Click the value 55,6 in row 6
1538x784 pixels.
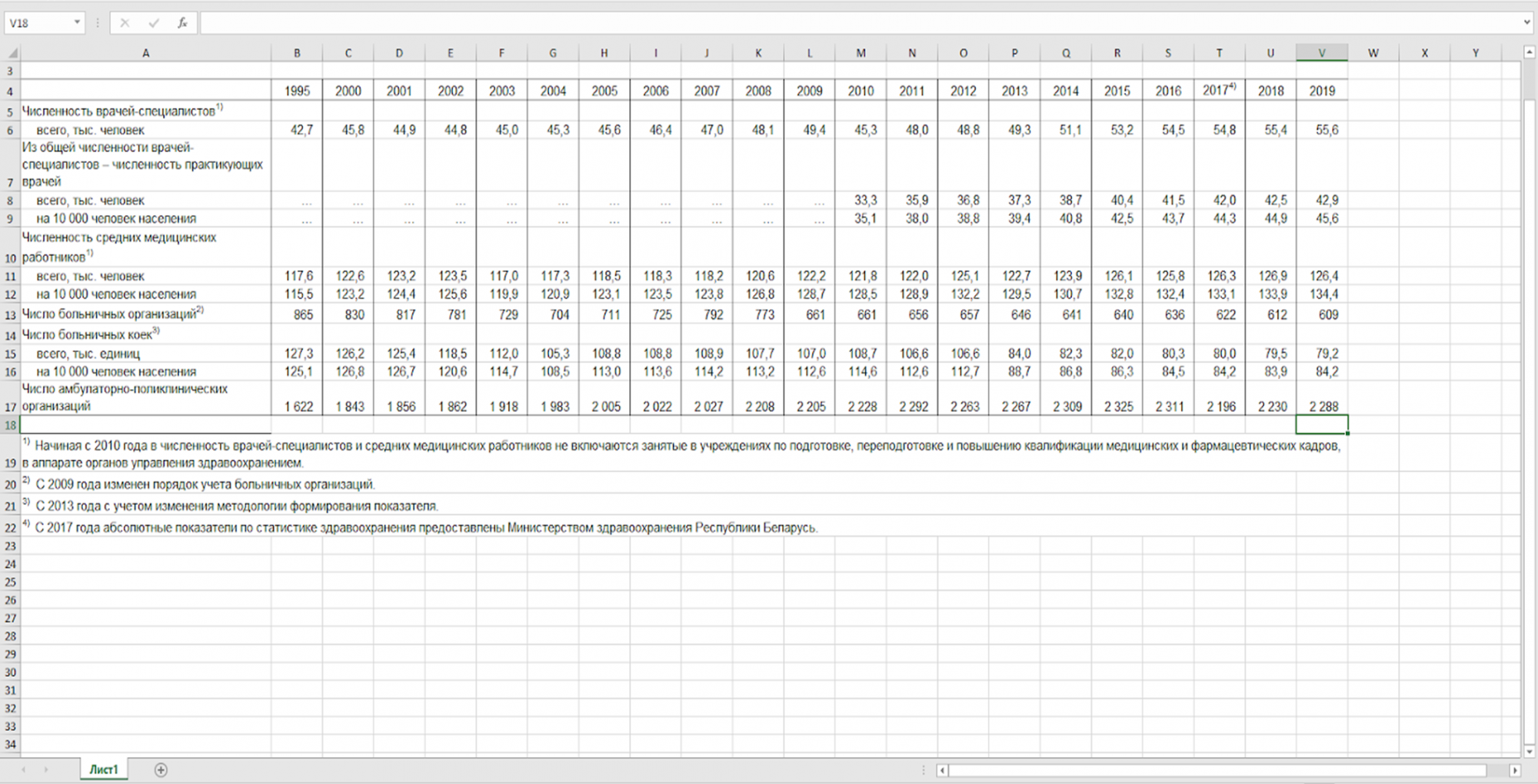tap(1327, 130)
